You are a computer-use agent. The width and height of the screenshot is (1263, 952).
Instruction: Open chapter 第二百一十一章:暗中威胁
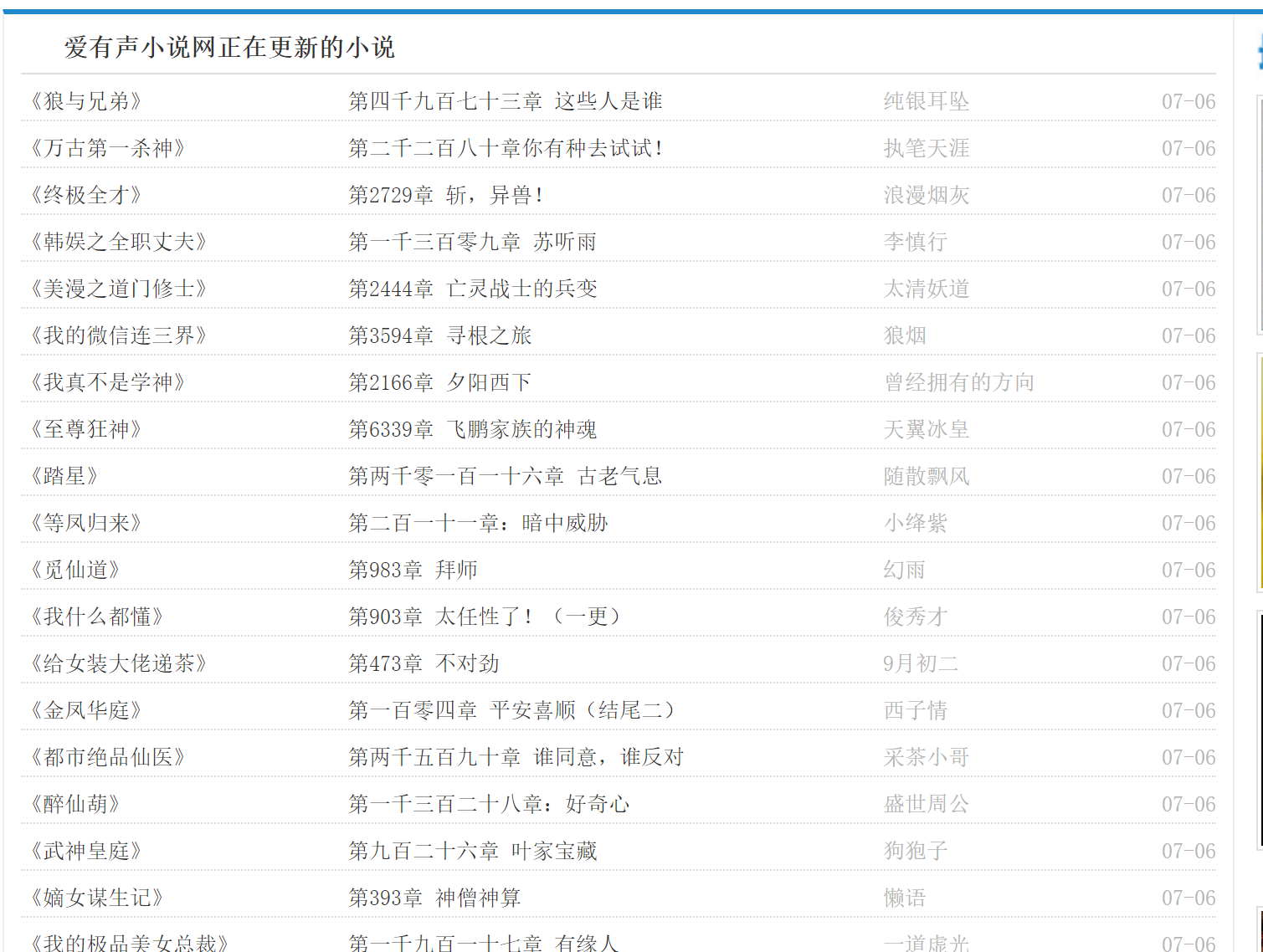478,523
